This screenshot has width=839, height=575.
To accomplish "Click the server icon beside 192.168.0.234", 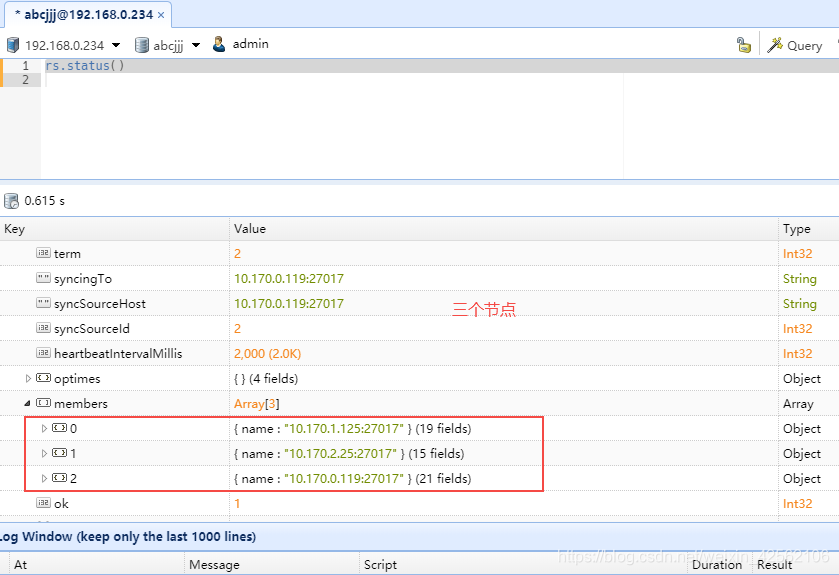I will click(13, 45).
